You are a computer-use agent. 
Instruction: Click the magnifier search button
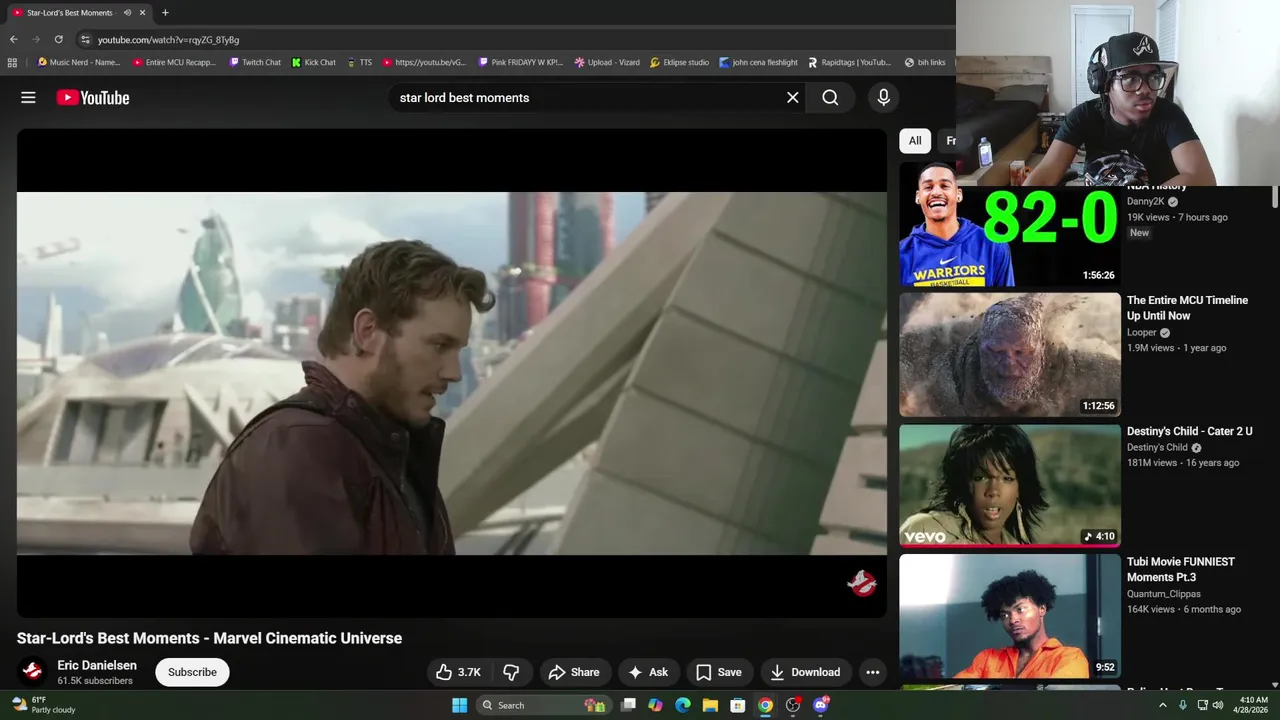click(830, 98)
